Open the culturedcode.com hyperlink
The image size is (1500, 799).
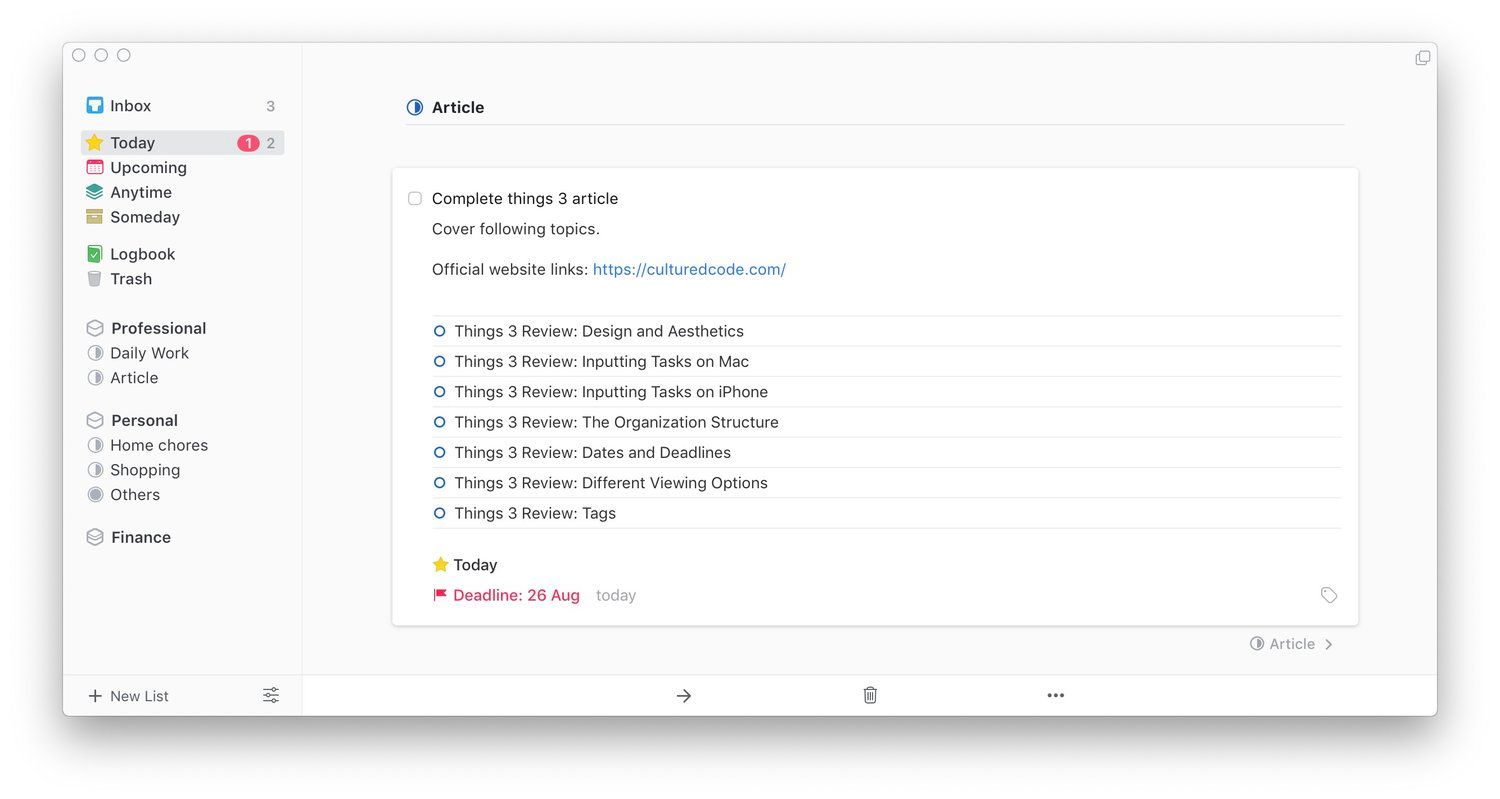(x=689, y=269)
